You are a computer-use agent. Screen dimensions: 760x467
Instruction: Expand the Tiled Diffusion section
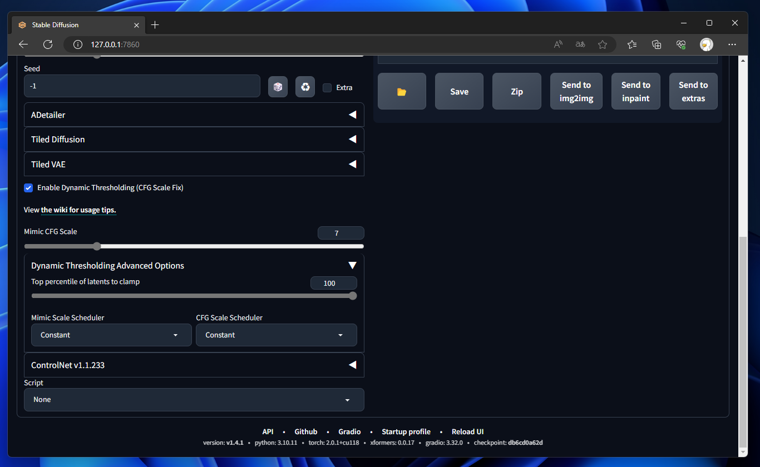[194, 140]
